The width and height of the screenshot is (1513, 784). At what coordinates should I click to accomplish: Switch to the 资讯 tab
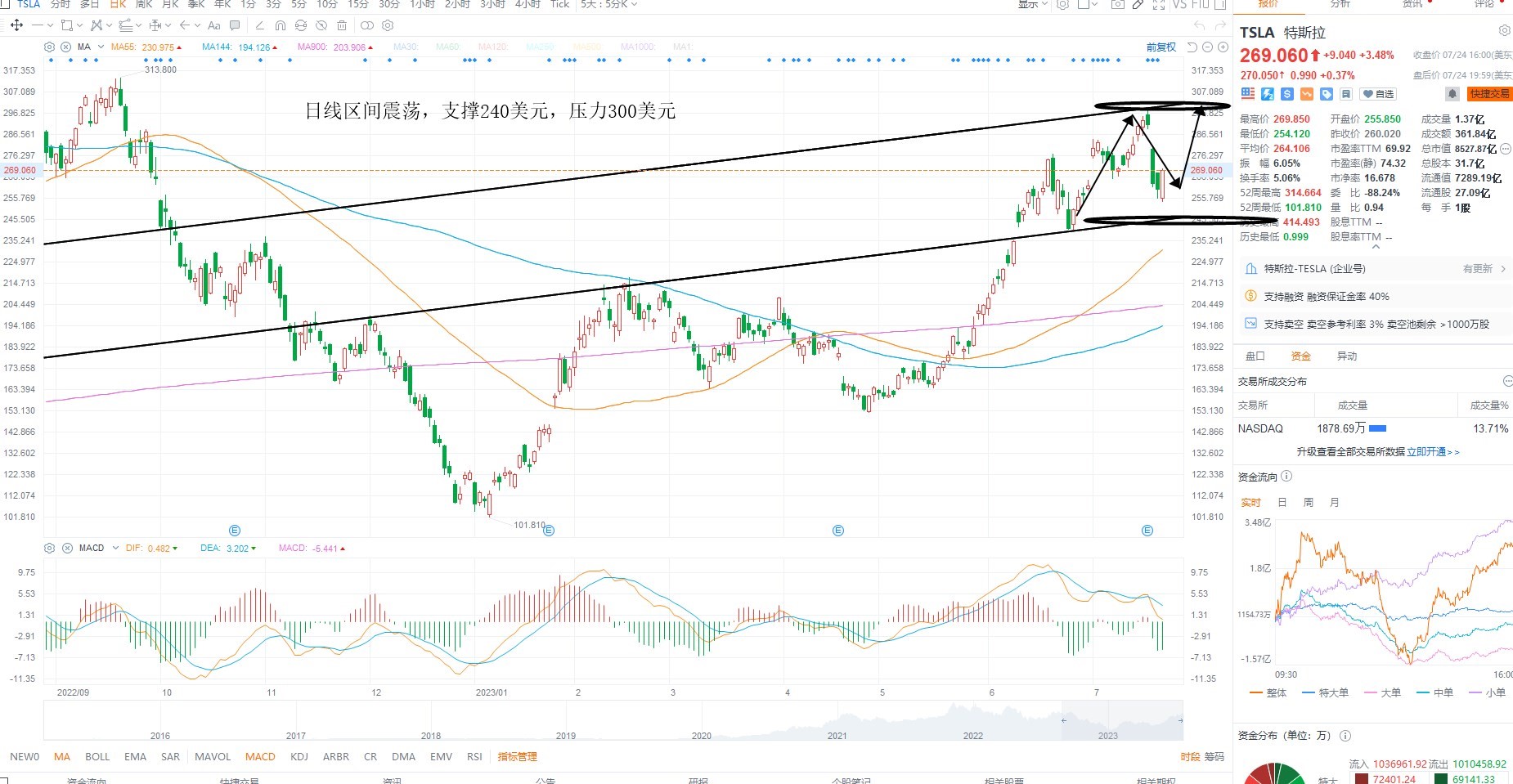click(x=1412, y=4)
